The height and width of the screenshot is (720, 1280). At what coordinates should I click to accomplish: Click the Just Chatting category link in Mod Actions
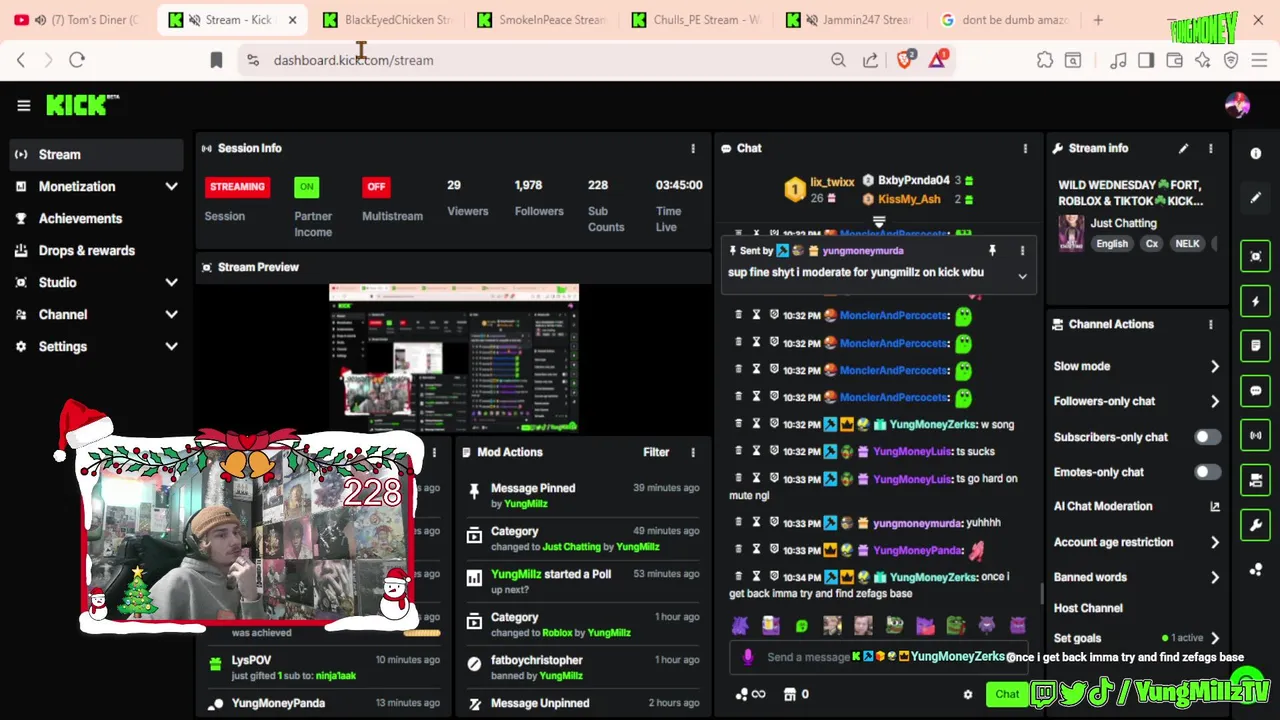(x=571, y=547)
